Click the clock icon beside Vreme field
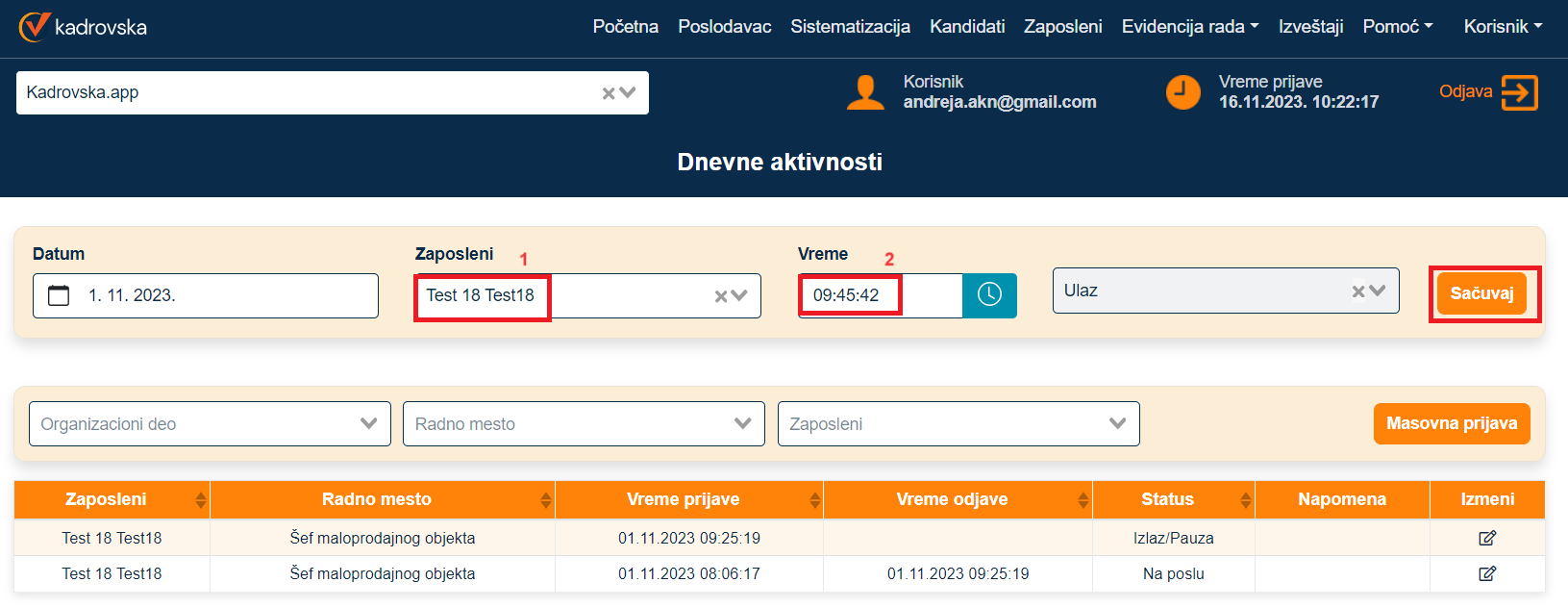 [989, 294]
